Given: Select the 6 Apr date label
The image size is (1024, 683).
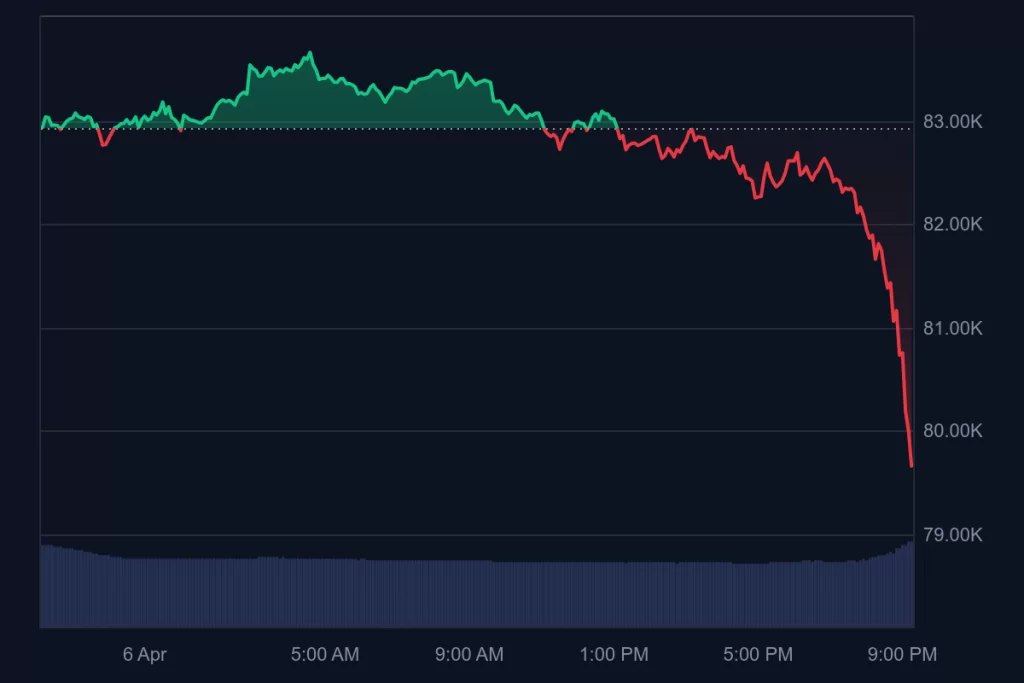Looking at the screenshot, I should tap(144, 655).
